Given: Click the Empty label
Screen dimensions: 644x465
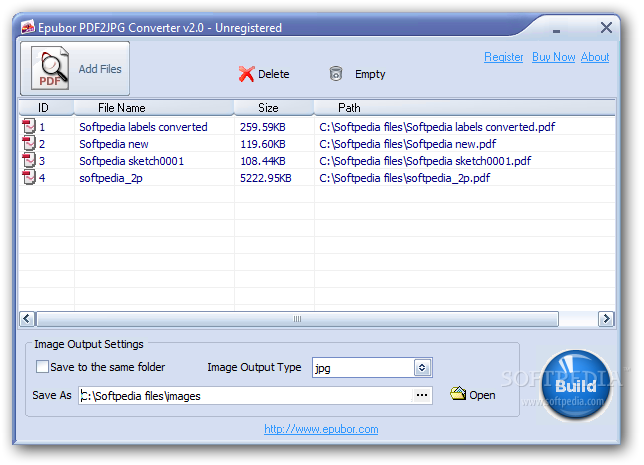Looking at the screenshot, I should 370,74.
